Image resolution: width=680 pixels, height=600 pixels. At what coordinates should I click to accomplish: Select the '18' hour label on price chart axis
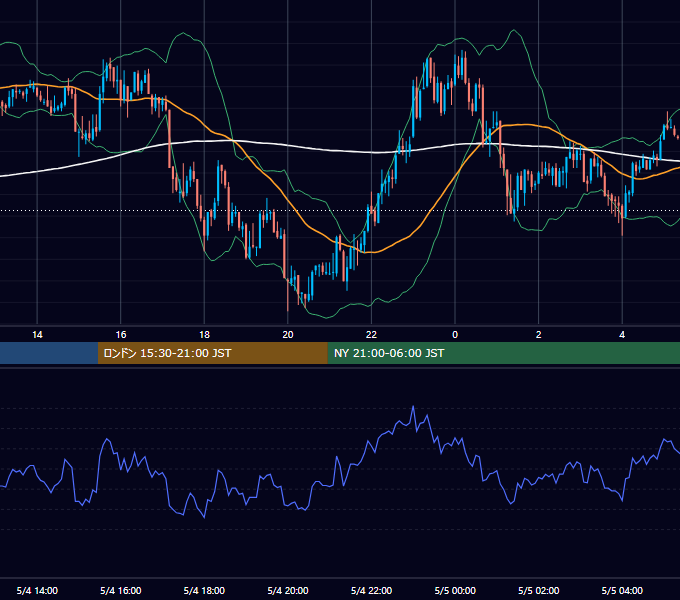click(x=204, y=335)
